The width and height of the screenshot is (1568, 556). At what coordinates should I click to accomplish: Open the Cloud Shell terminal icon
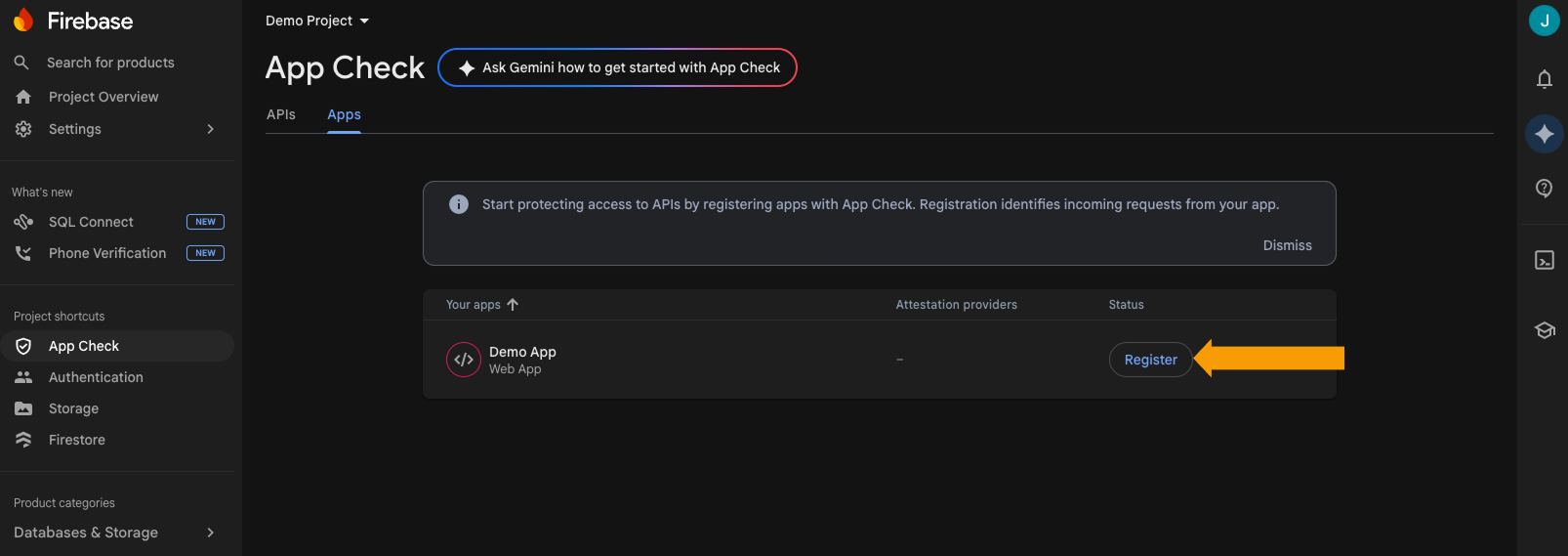(1545, 260)
